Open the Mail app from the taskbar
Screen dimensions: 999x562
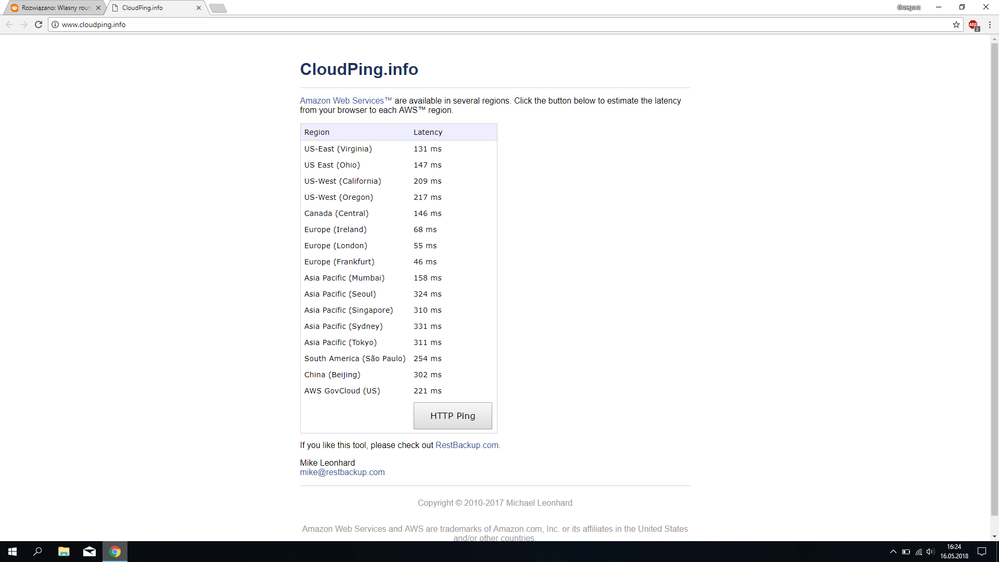click(89, 551)
